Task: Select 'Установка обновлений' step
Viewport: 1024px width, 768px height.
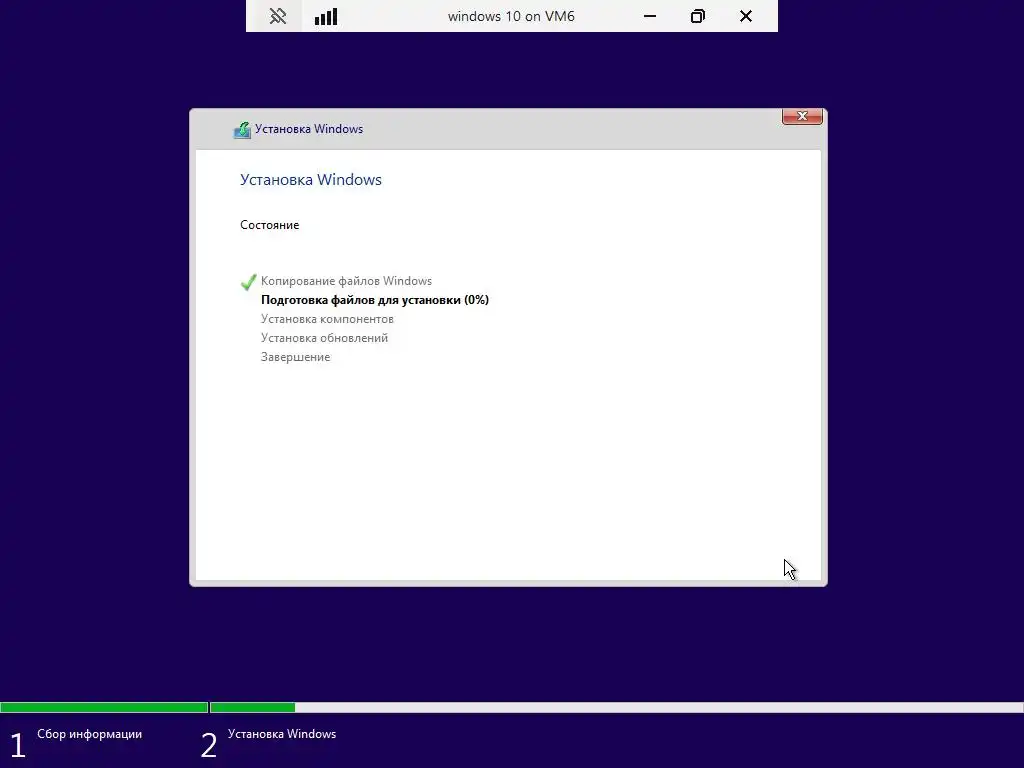Action: click(325, 338)
